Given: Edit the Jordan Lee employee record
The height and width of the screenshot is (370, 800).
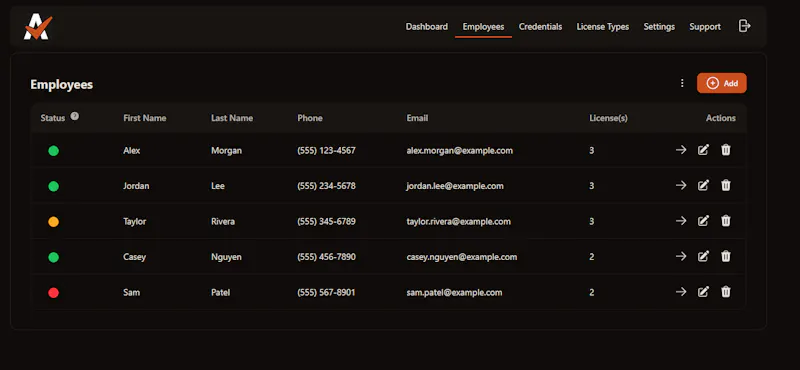Looking at the screenshot, I should point(703,185).
